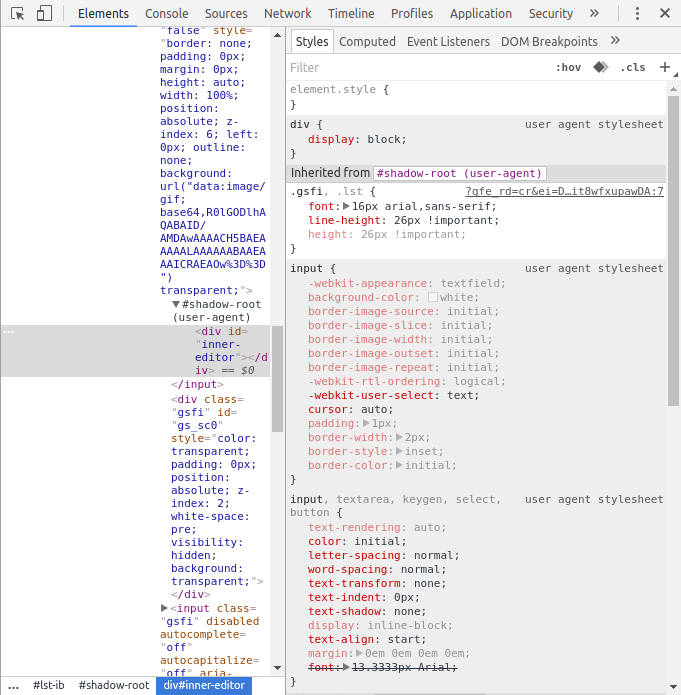Expand the padding shorthand property

click(366, 424)
